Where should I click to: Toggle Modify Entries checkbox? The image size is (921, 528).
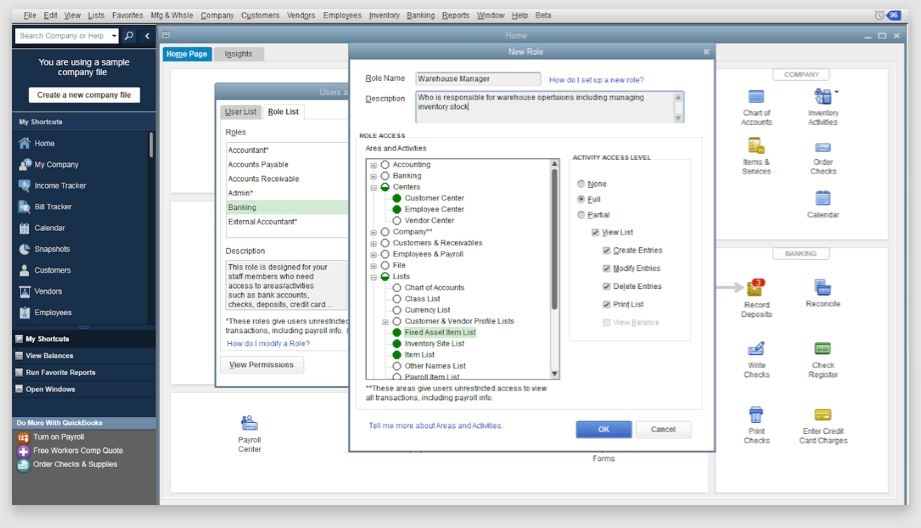[x=606, y=268]
